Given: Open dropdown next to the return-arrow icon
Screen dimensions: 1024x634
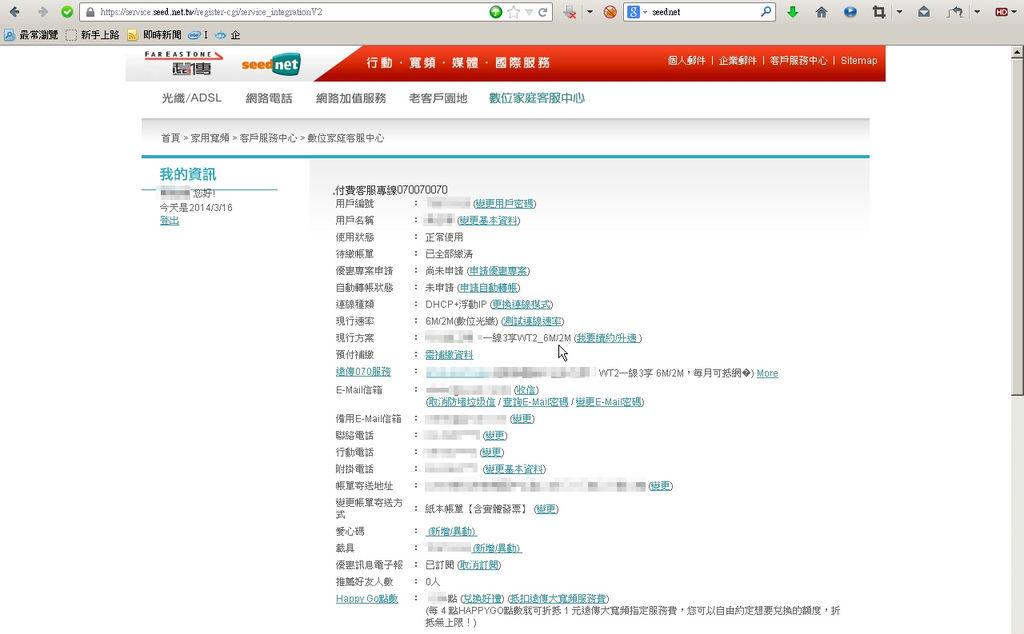Looking at the screenshot, I should [x=977, y=12].
